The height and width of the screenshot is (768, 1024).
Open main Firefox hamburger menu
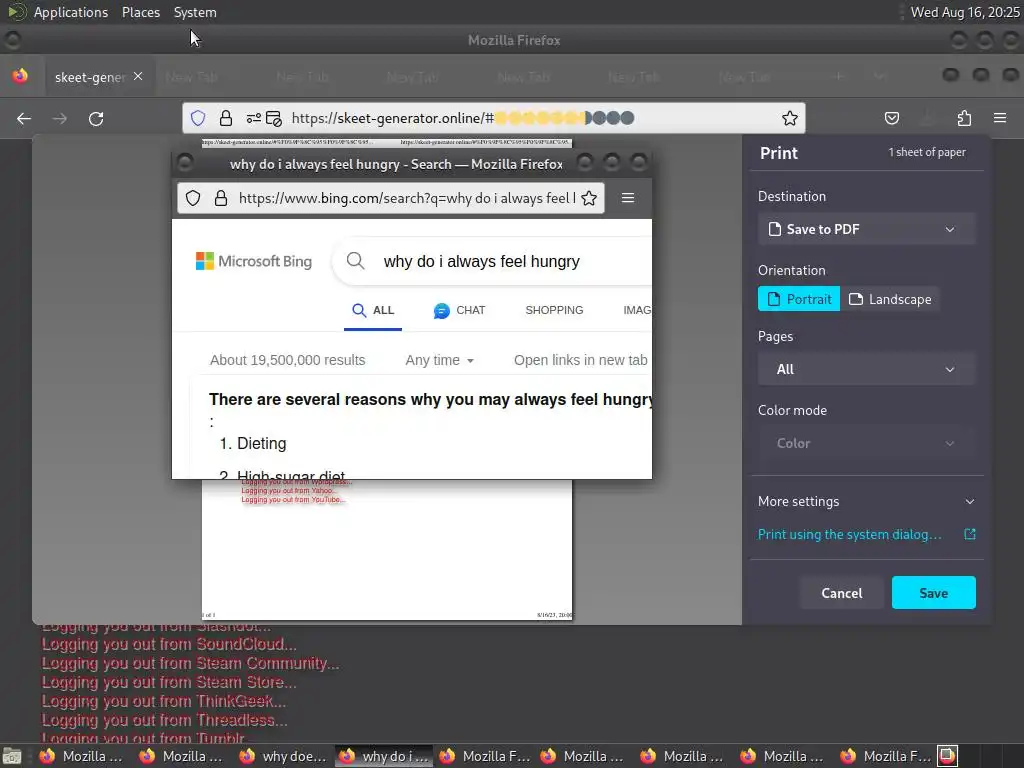tap(1000, 118)
